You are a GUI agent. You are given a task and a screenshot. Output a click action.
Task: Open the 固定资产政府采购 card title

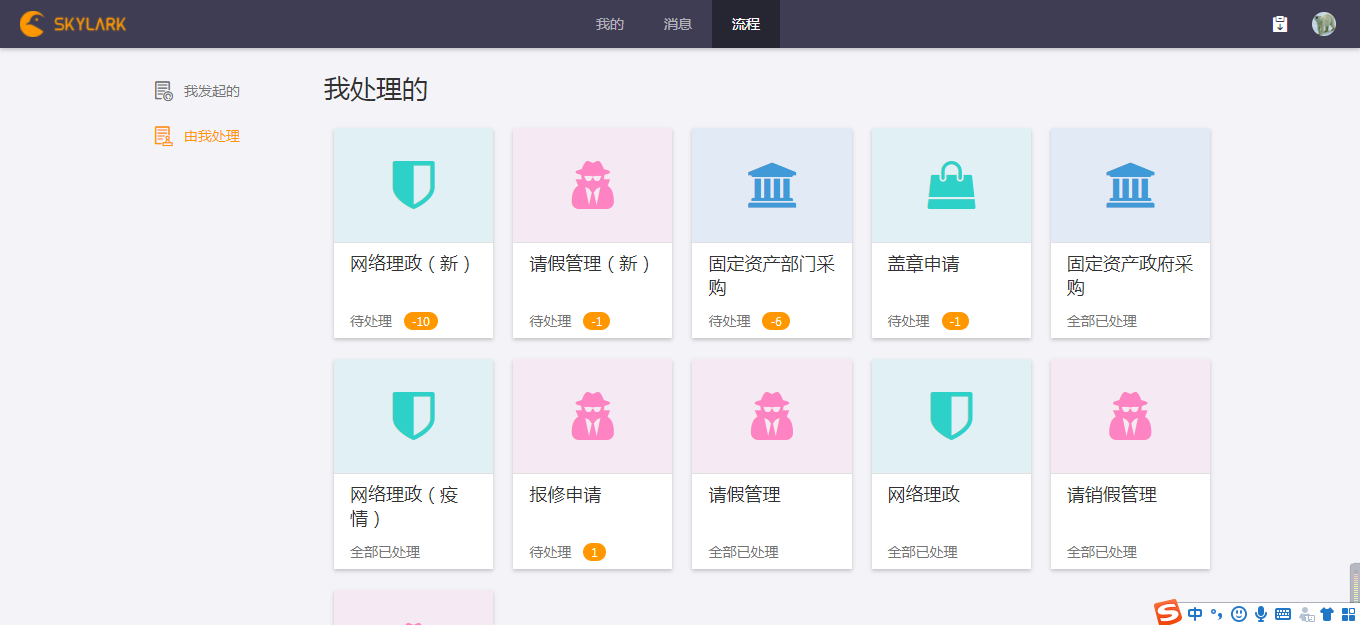tap(1130, 276)
